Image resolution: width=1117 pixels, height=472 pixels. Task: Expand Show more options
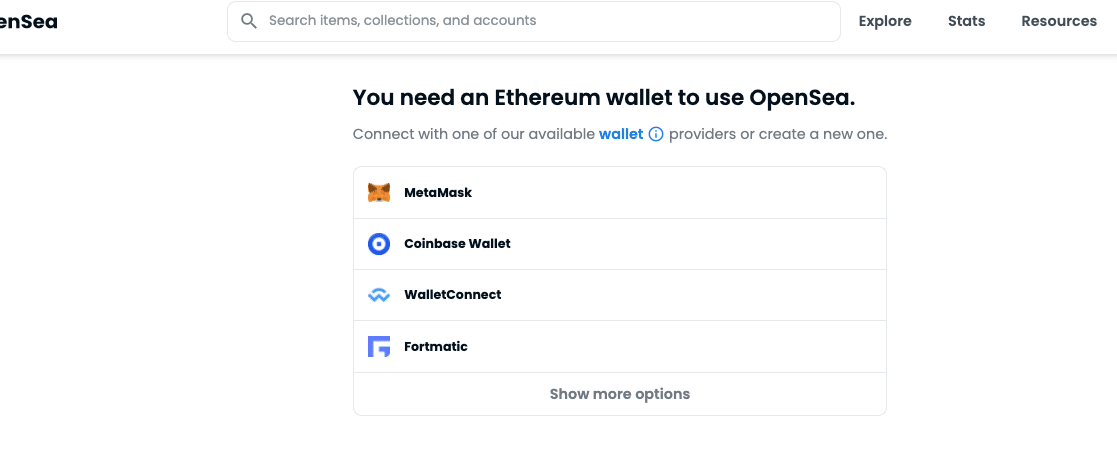click(620, 394)
